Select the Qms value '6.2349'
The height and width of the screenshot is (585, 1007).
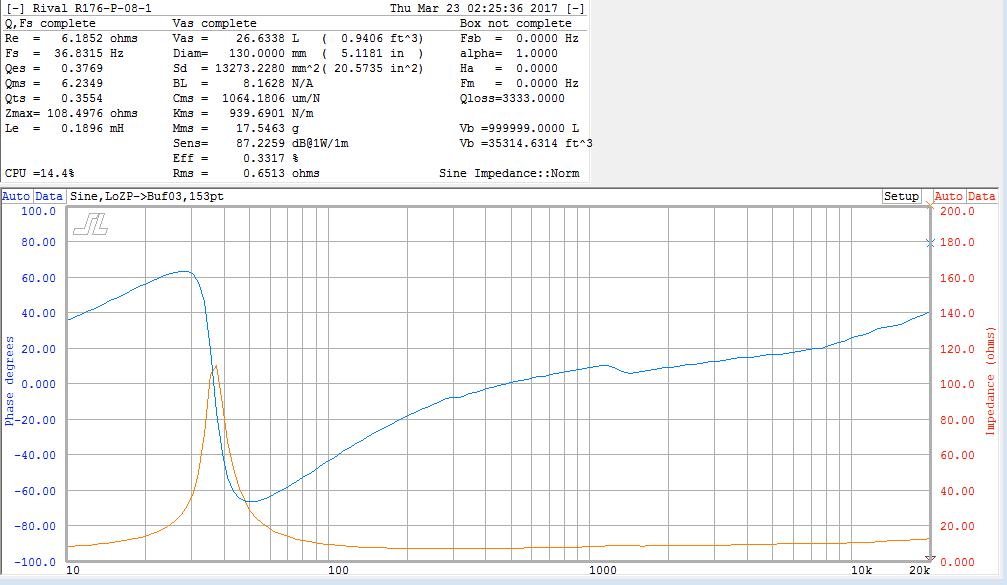click(x=82, y=83)
